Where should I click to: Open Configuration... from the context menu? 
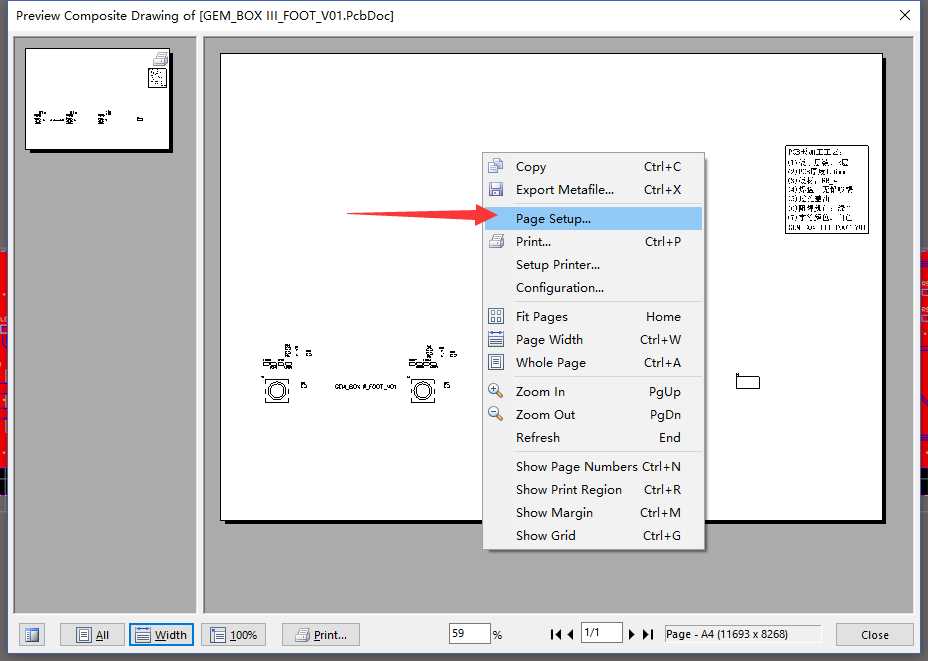[x=593, y=288]
